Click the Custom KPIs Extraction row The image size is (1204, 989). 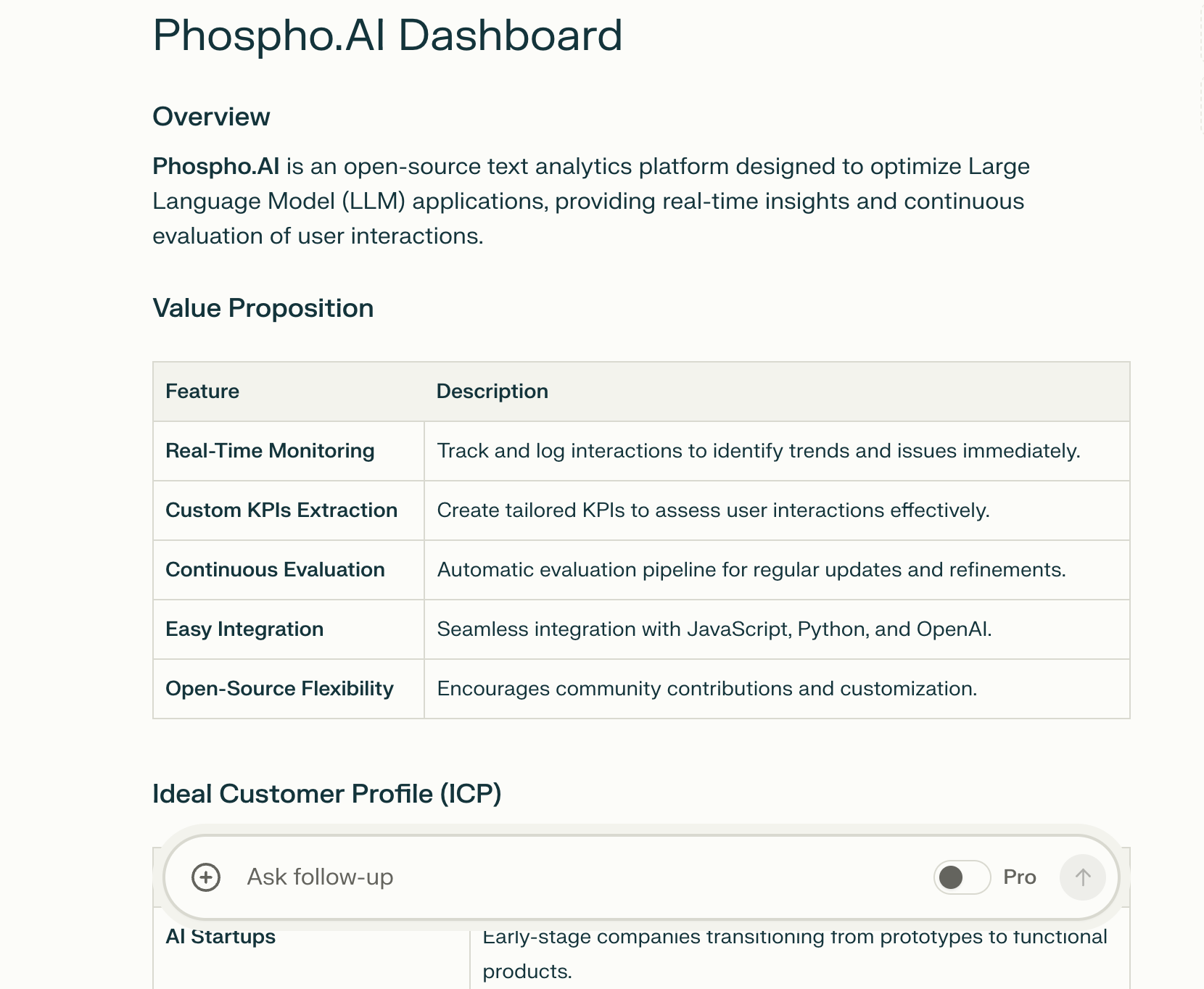click(x=281, y=510)
